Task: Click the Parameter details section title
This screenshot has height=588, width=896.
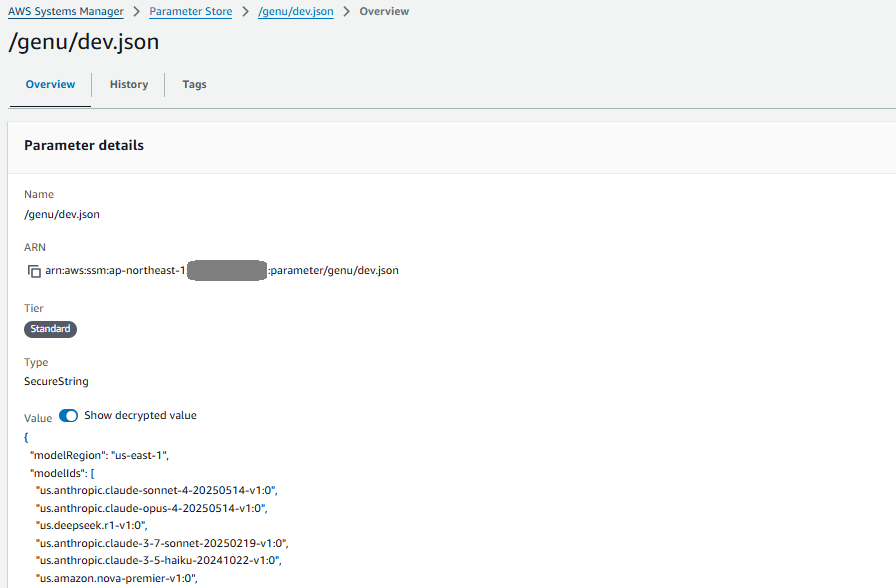Action: 84,145
